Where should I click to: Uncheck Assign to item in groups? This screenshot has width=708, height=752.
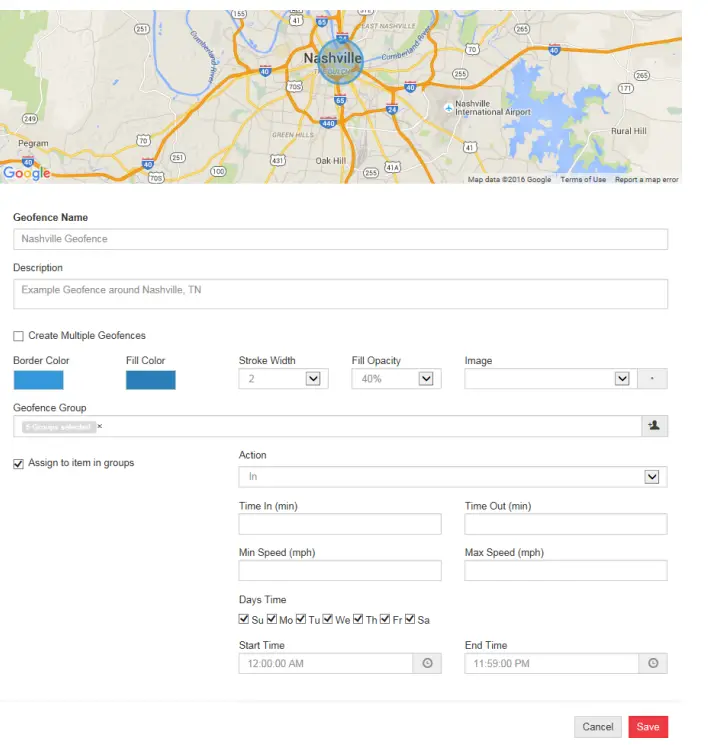[19, 463]
